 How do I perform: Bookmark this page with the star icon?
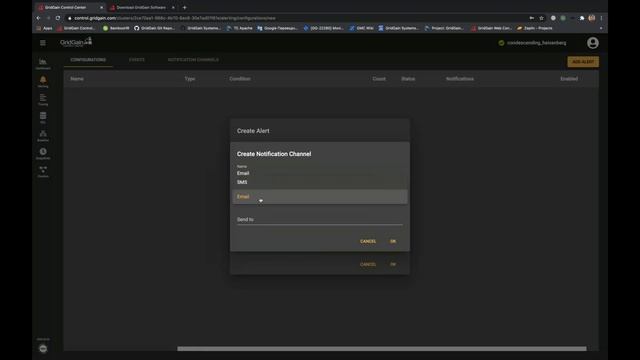point(542,18)
